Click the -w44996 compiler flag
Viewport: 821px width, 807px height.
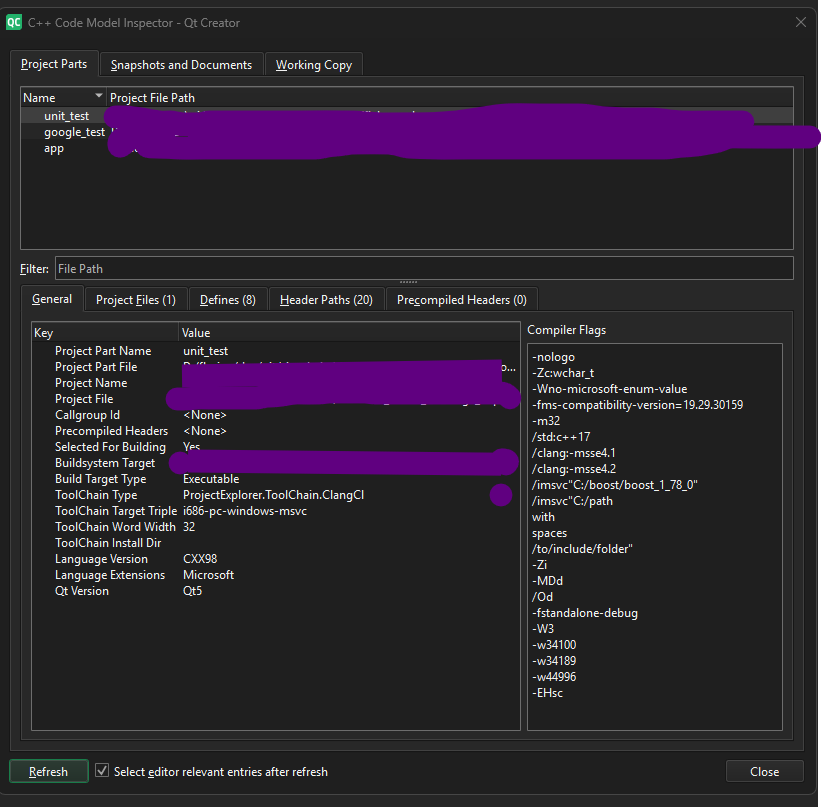(x=554, y=677)
